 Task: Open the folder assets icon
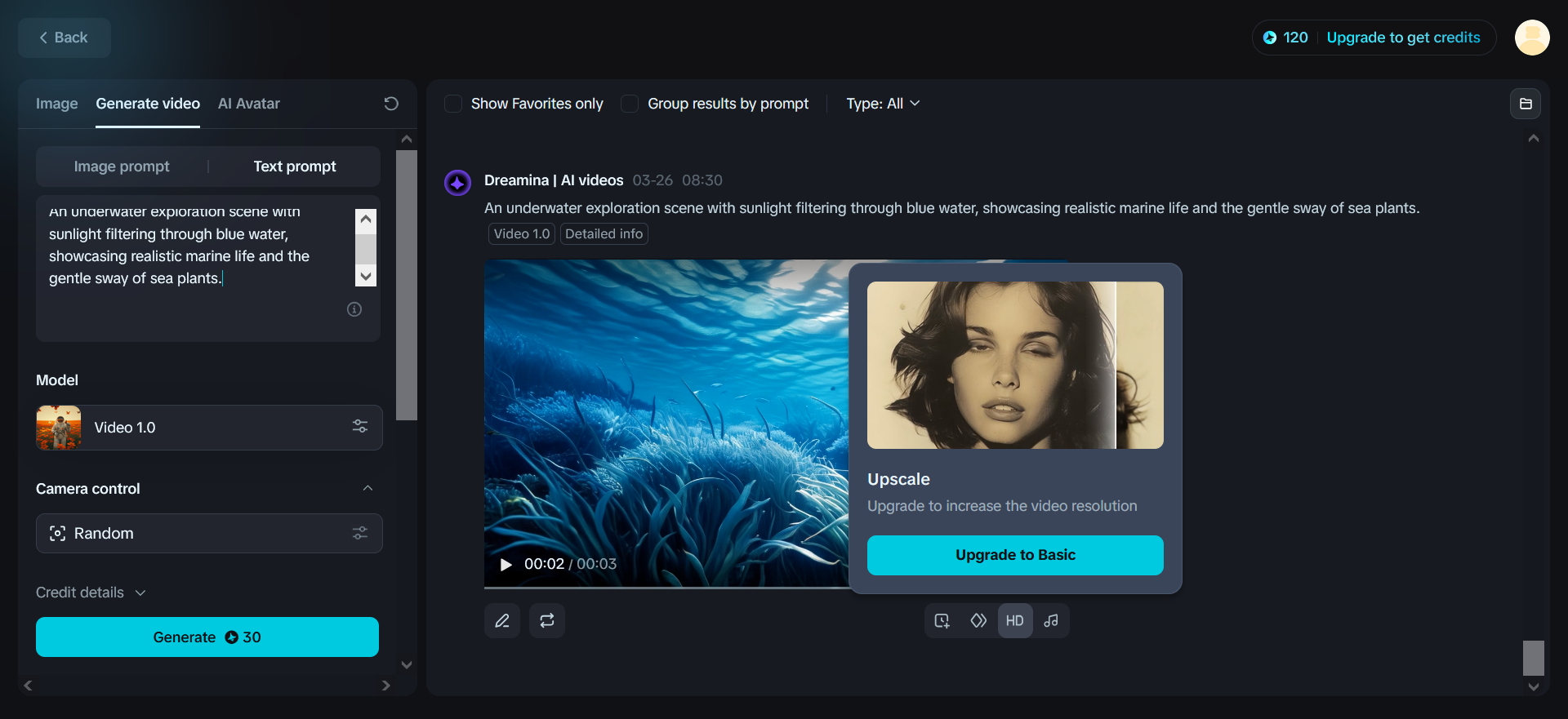pyautogui.click(x=1526, y=104)
